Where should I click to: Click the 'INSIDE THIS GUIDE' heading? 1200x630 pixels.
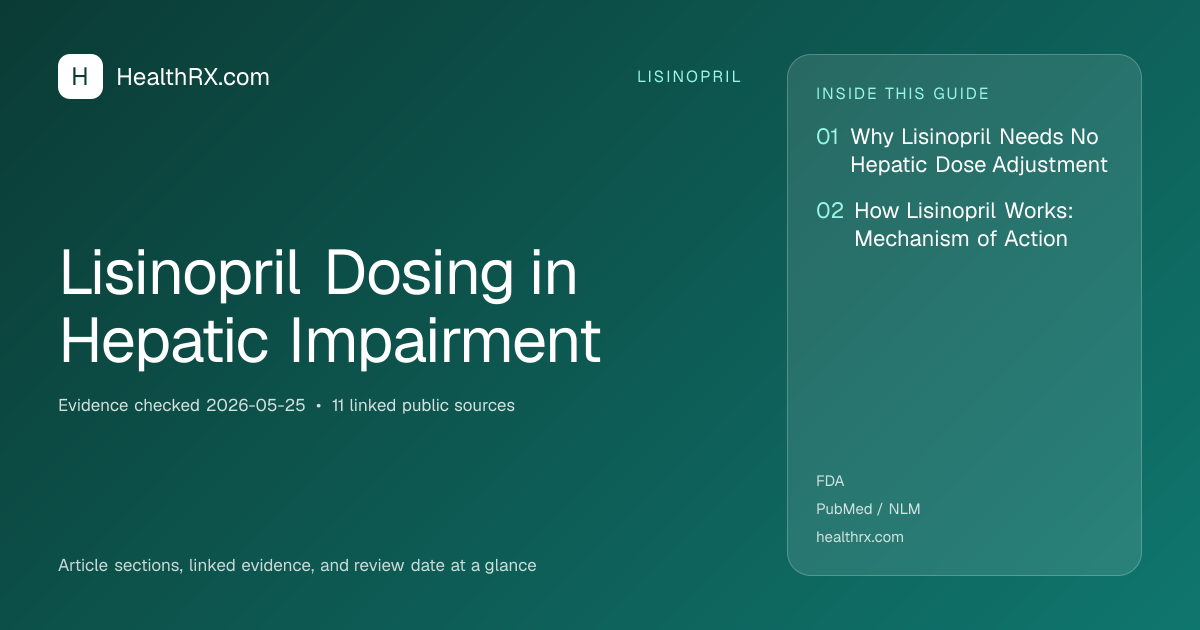click(x=903, y=94)
